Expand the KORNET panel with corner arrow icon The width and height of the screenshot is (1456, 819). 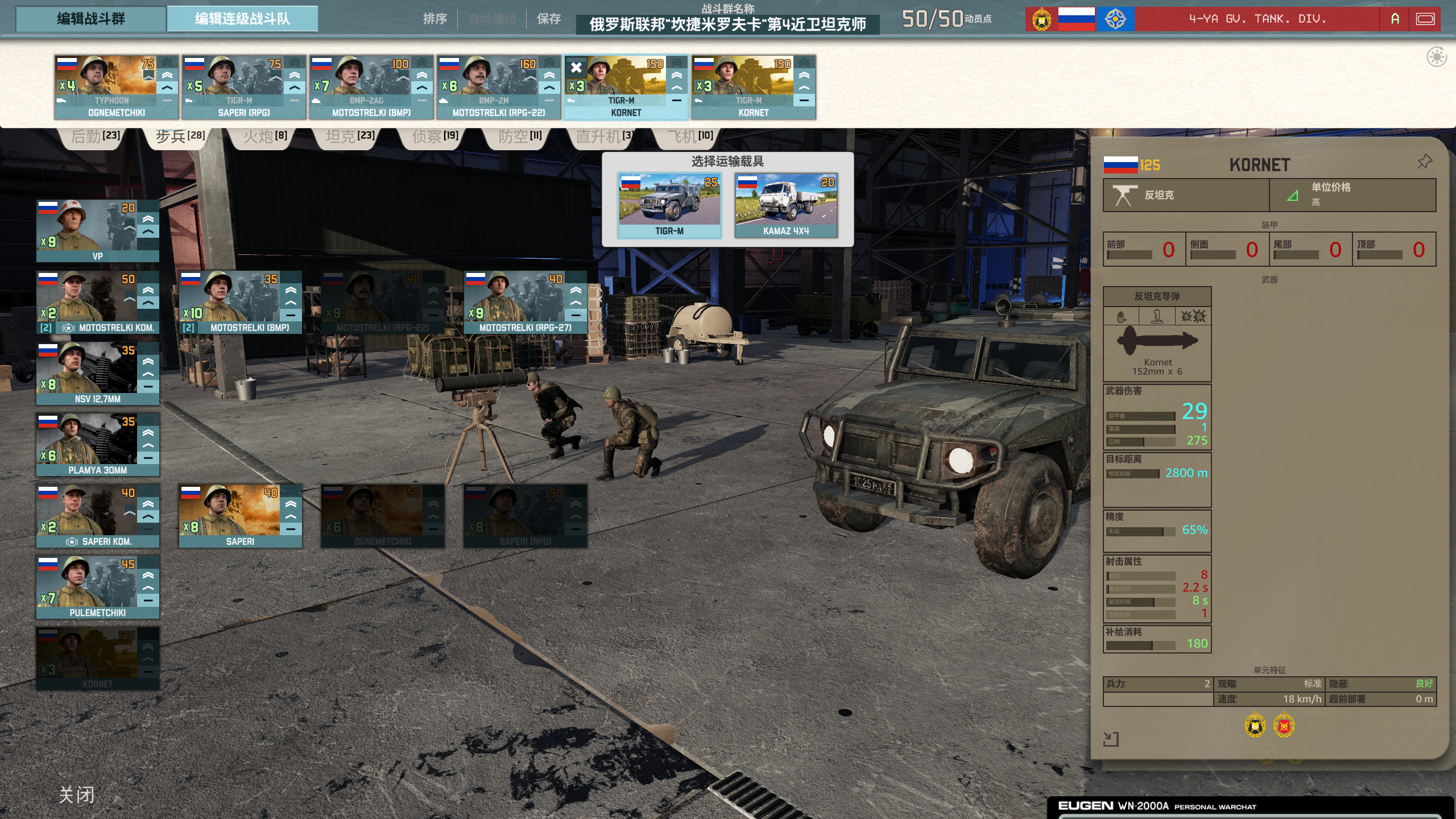[1111, 739]
